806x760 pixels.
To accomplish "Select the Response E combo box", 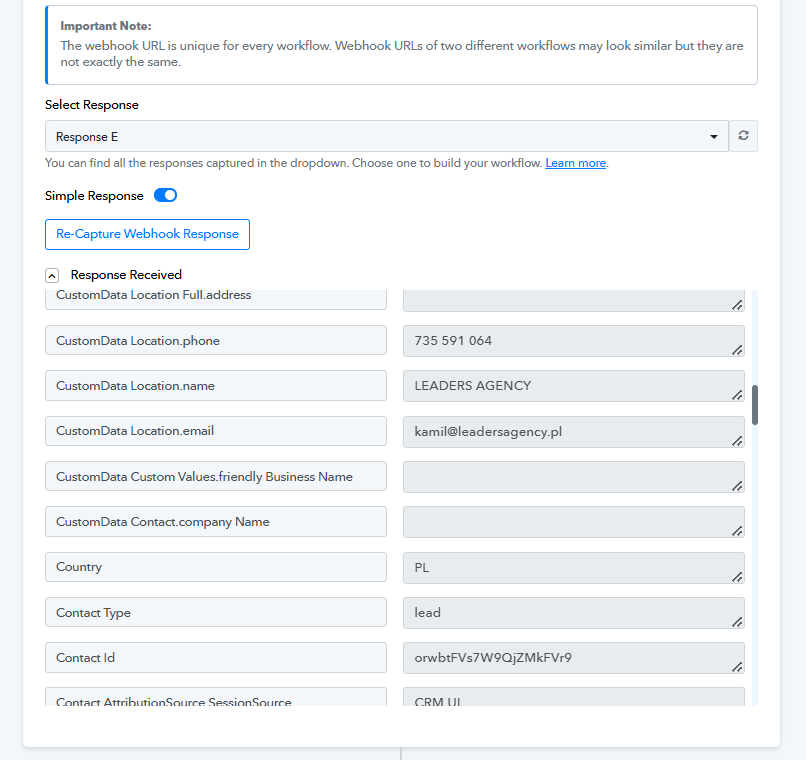I will (x=387, y=136).
